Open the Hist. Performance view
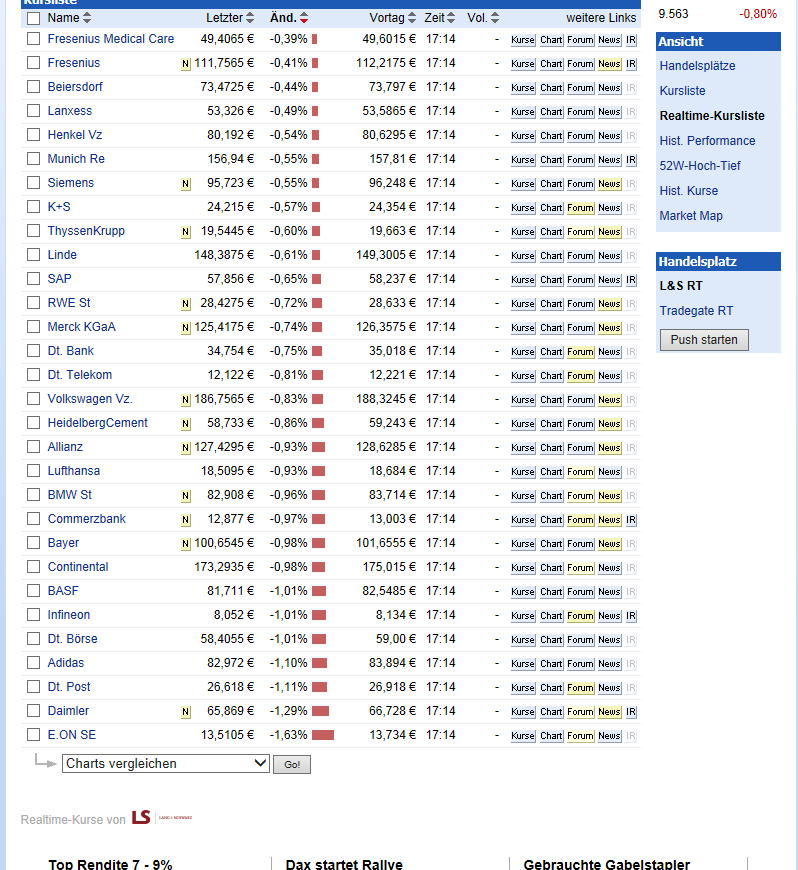 (707, 141)
